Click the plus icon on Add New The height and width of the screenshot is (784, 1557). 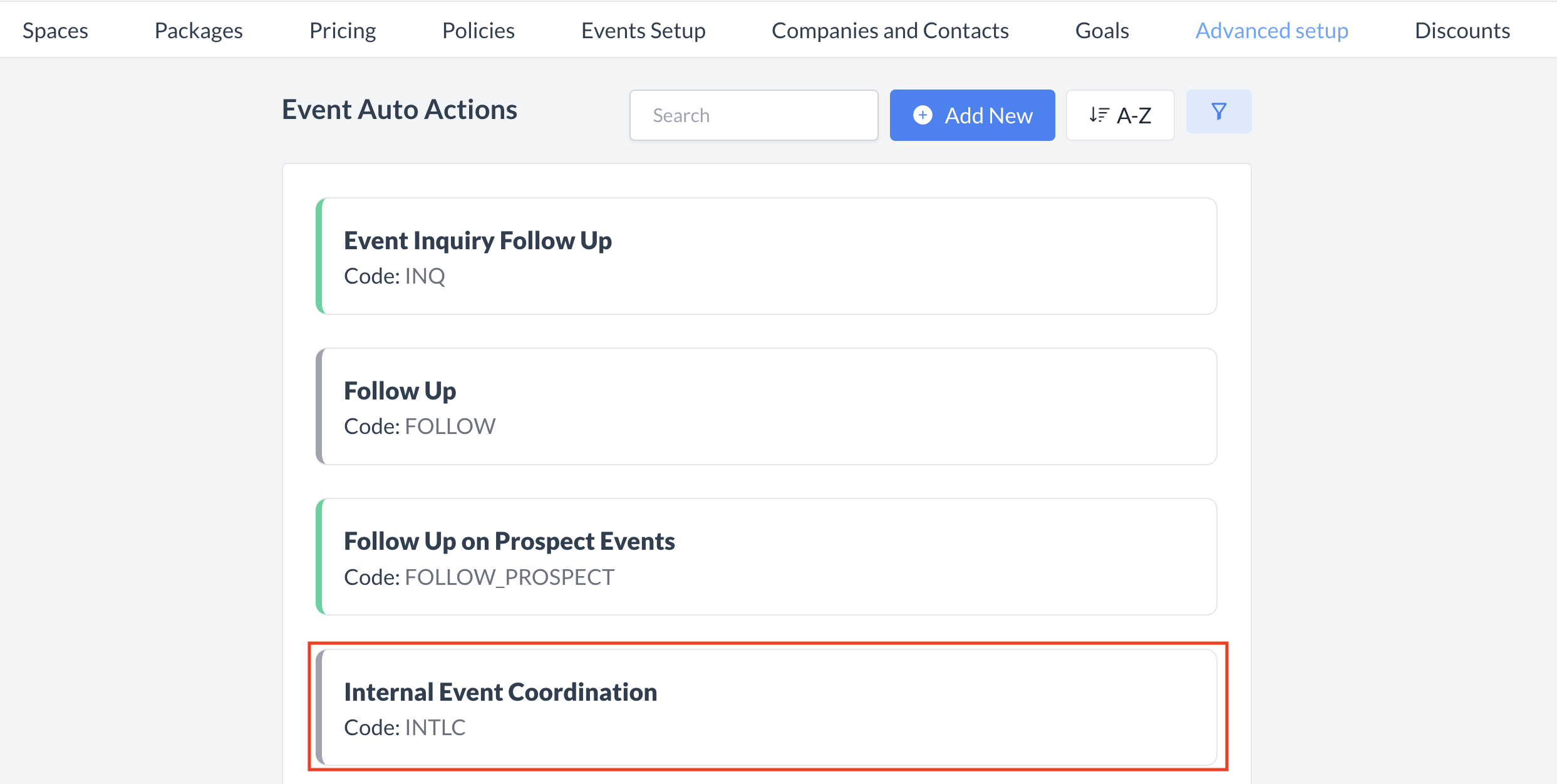[922, 115]
